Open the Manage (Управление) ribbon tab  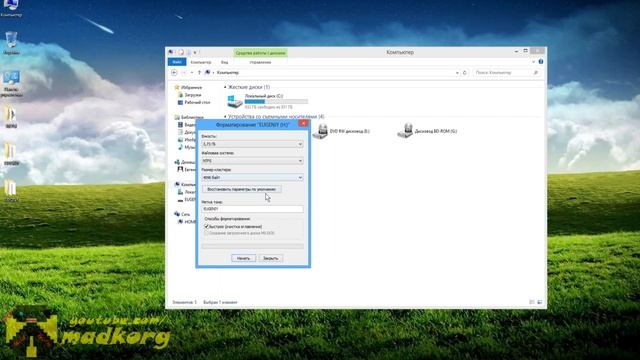[x=260, y=62]
